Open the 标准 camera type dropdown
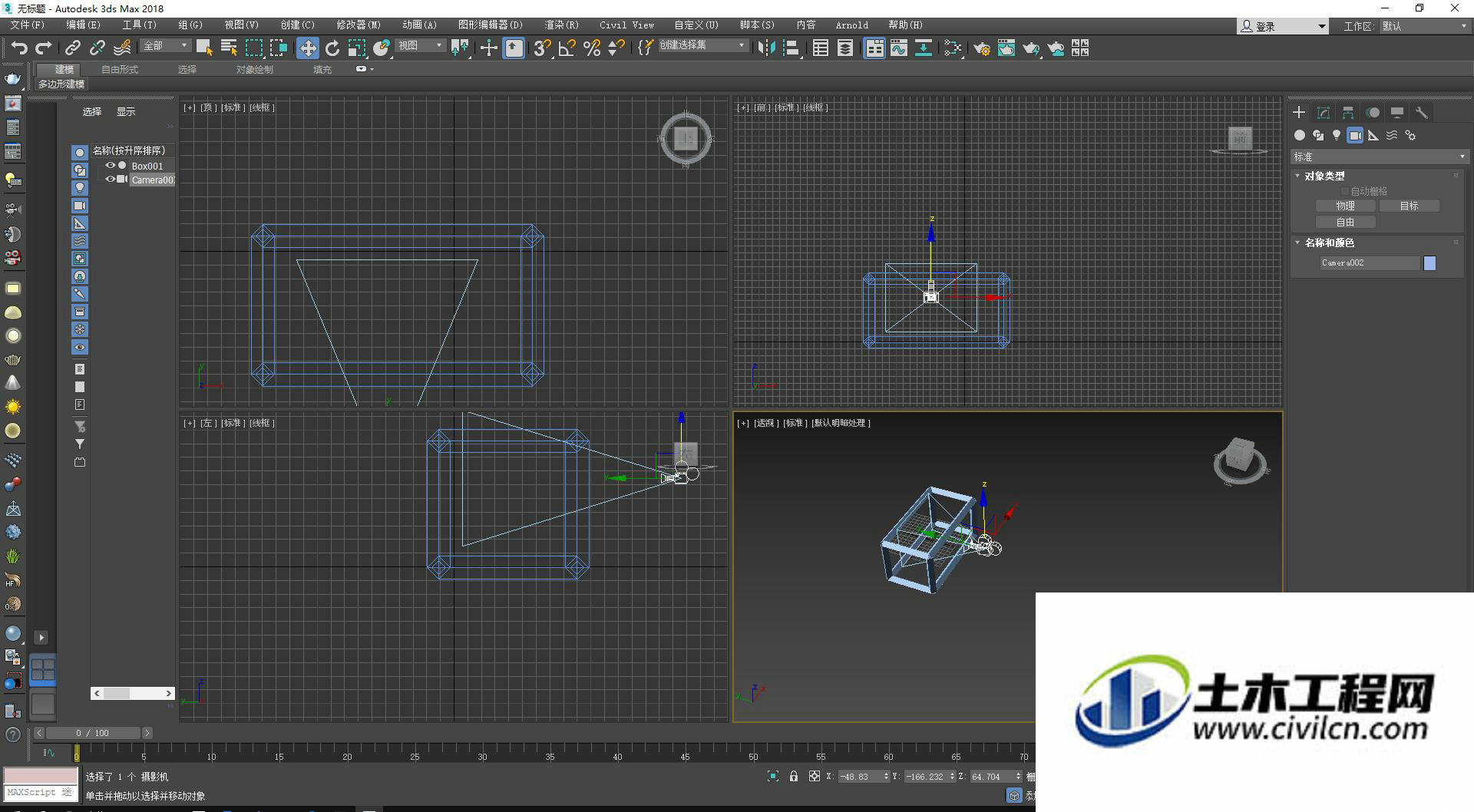The image size is (1474, 812). click(x=1380, y=157)
